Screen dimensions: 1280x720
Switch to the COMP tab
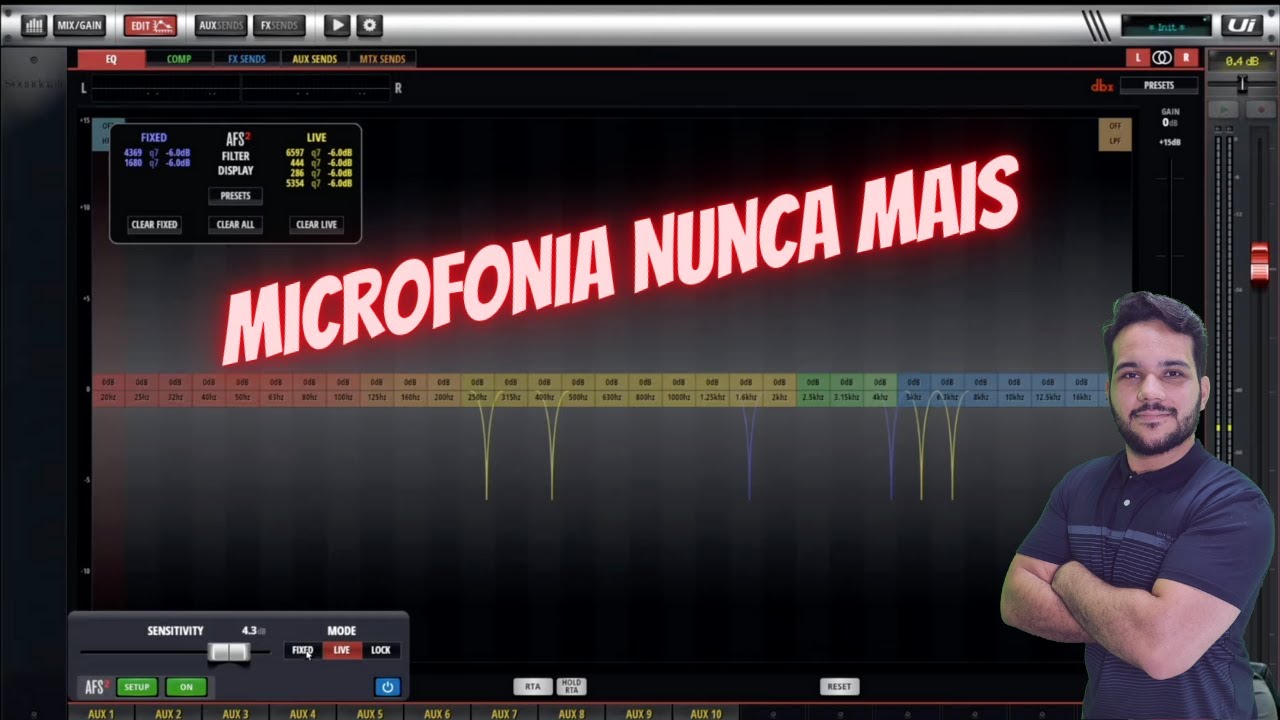[179, 59]
